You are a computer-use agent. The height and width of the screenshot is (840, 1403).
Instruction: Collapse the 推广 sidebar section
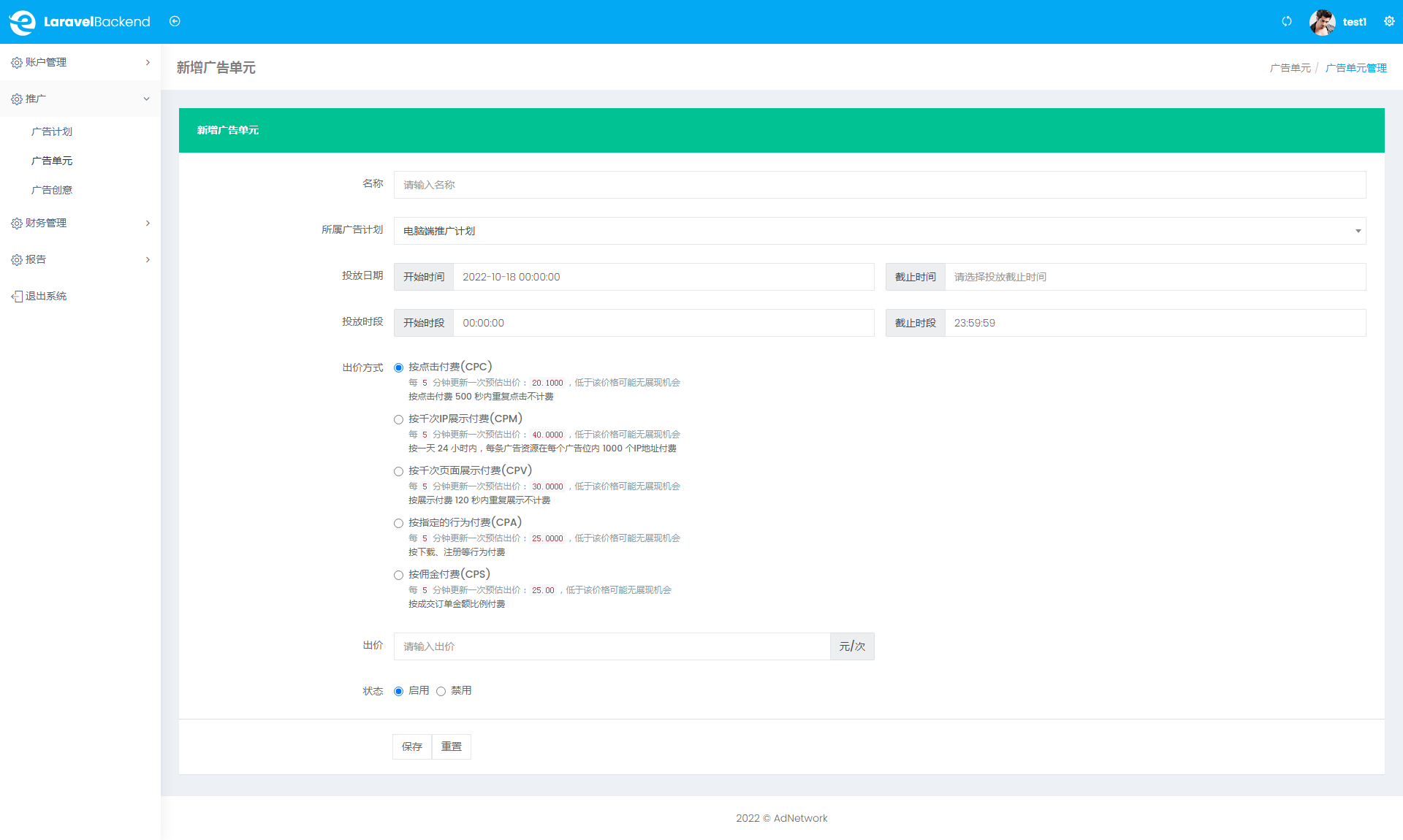click(80, 99)
